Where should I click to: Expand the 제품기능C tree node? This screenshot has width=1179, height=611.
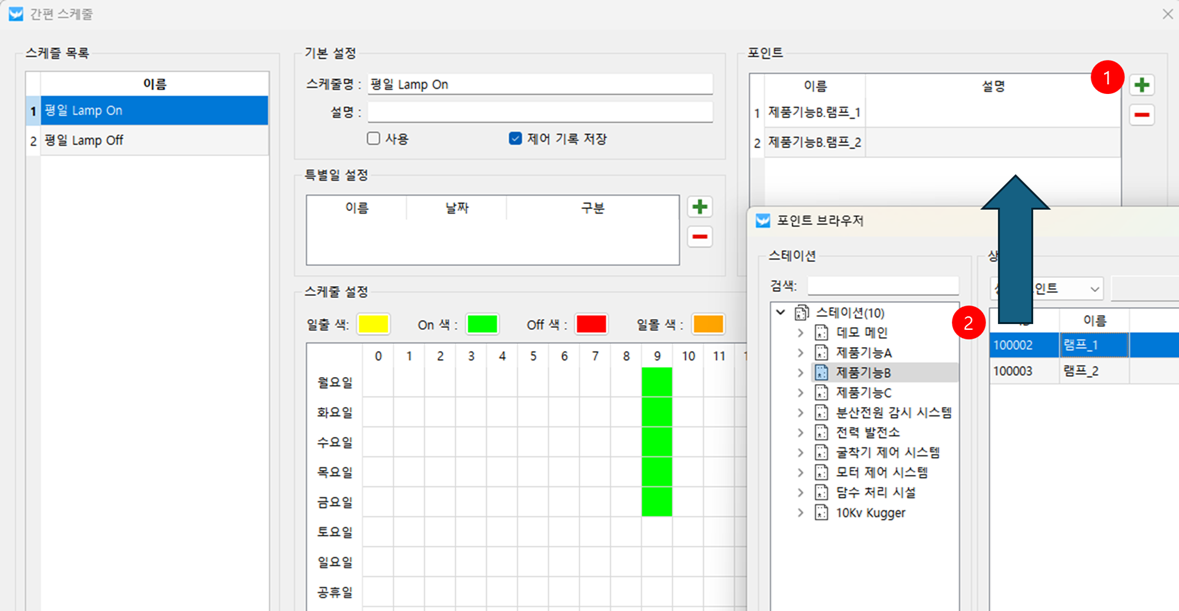pos(801,393)
